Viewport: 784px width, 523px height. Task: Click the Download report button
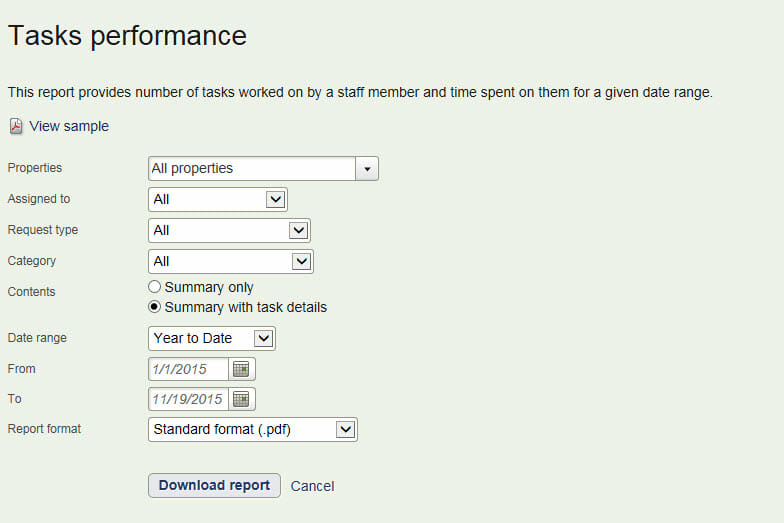point(214,486)
